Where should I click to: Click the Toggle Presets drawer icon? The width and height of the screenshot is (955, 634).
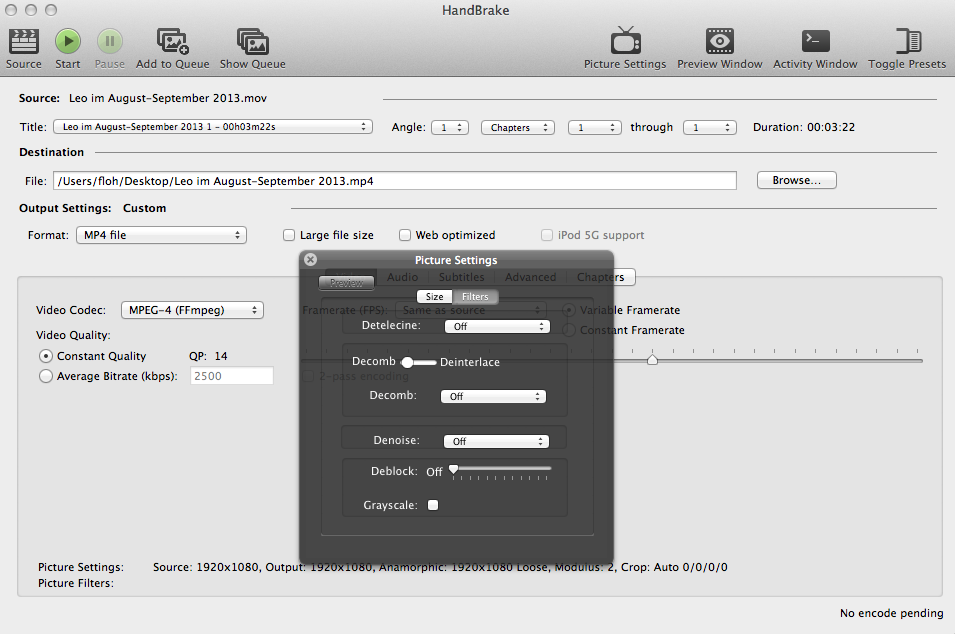tap(907, 41)
